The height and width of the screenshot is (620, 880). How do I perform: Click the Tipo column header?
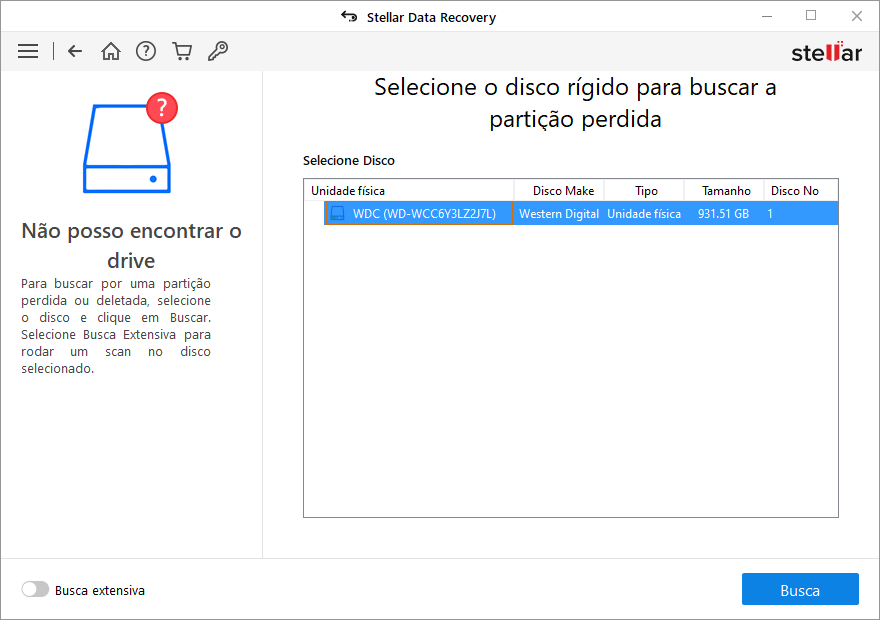tap(644, 191)
